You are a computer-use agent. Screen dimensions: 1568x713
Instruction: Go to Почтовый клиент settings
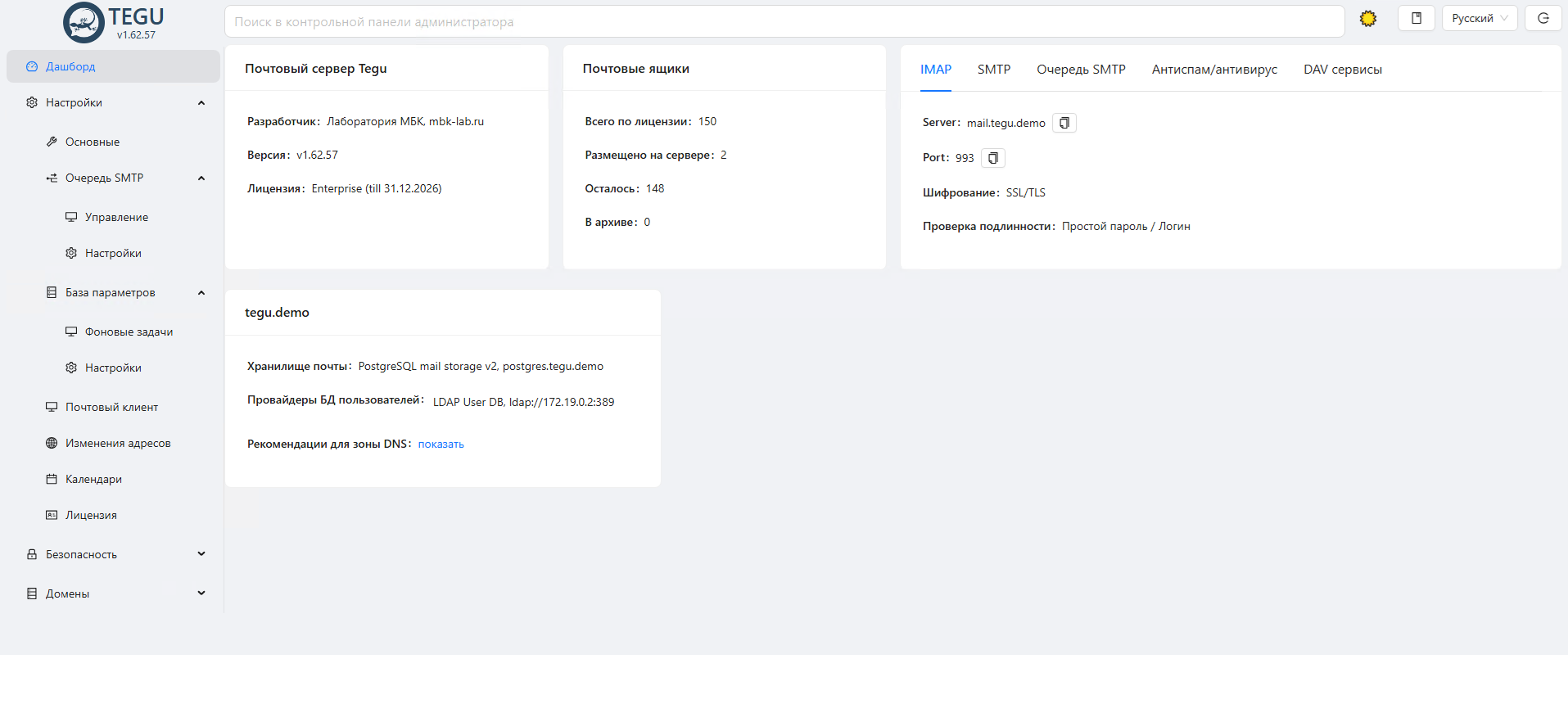111,408
